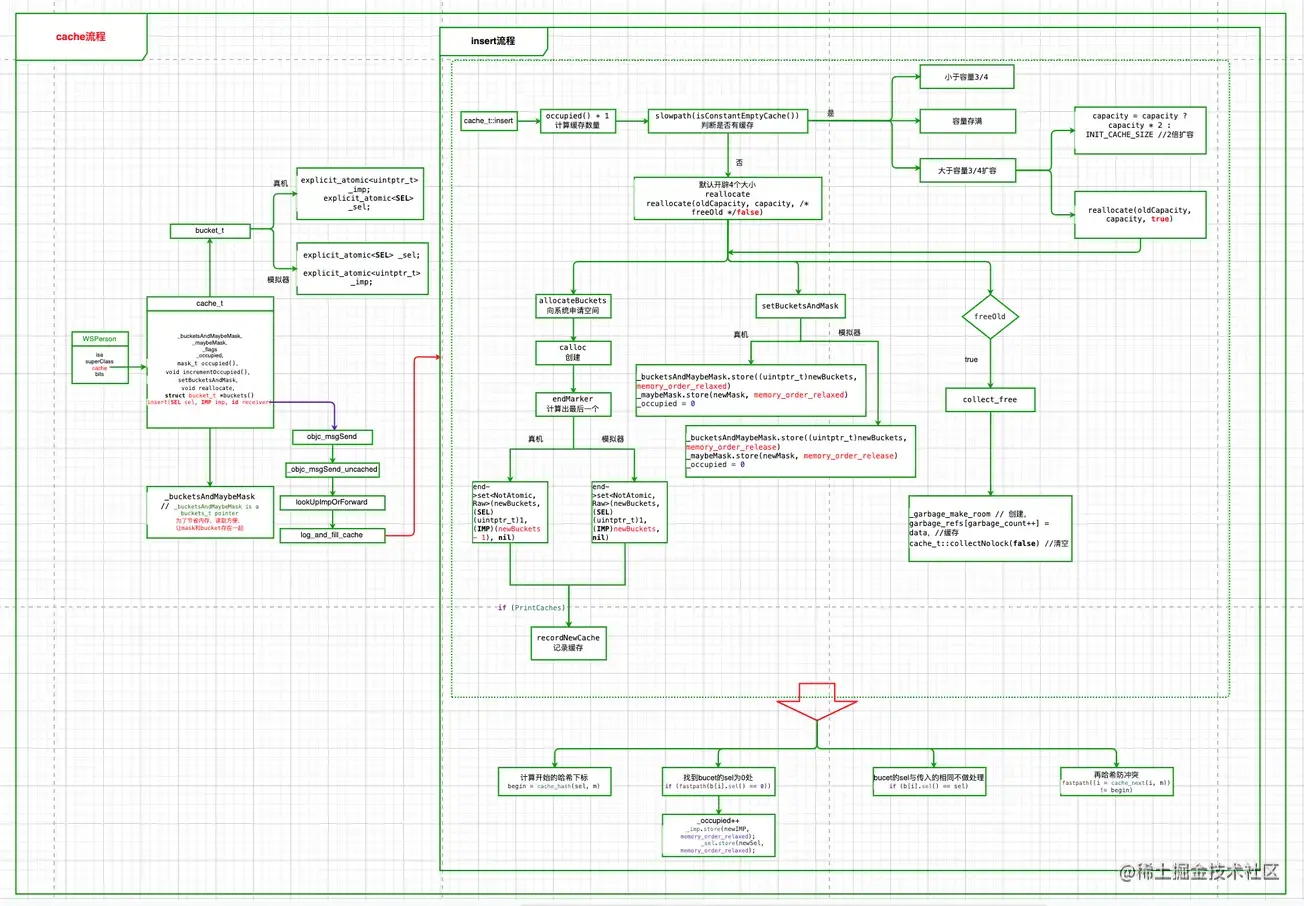
Task: Click the "true" label below freeOld
Action: pyautogui.click(x=971, y=358)
